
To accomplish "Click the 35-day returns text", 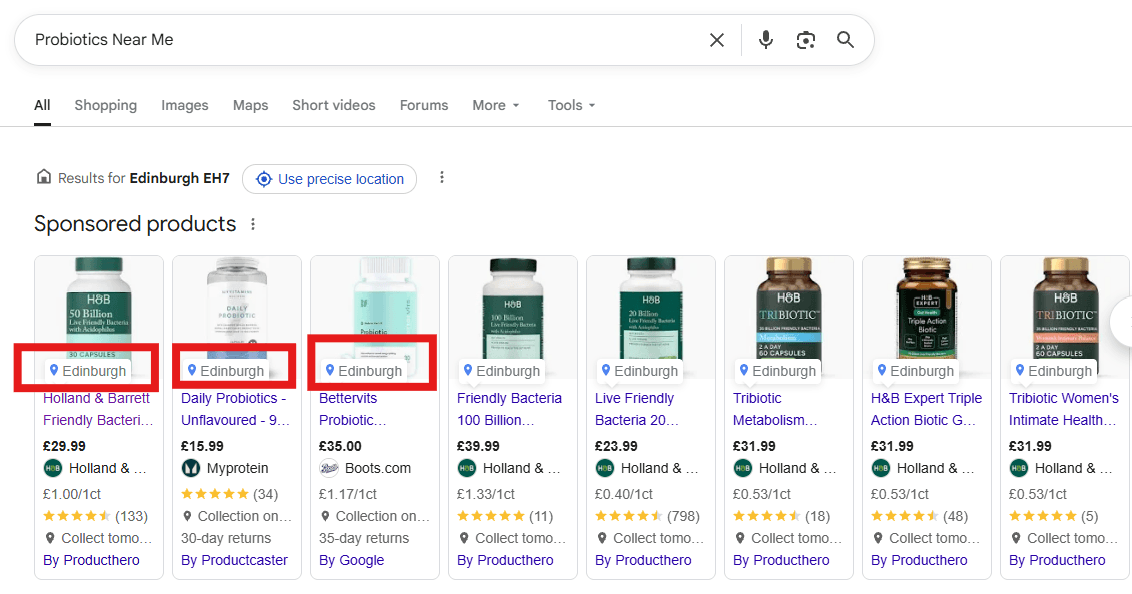I will click(364, 538).
